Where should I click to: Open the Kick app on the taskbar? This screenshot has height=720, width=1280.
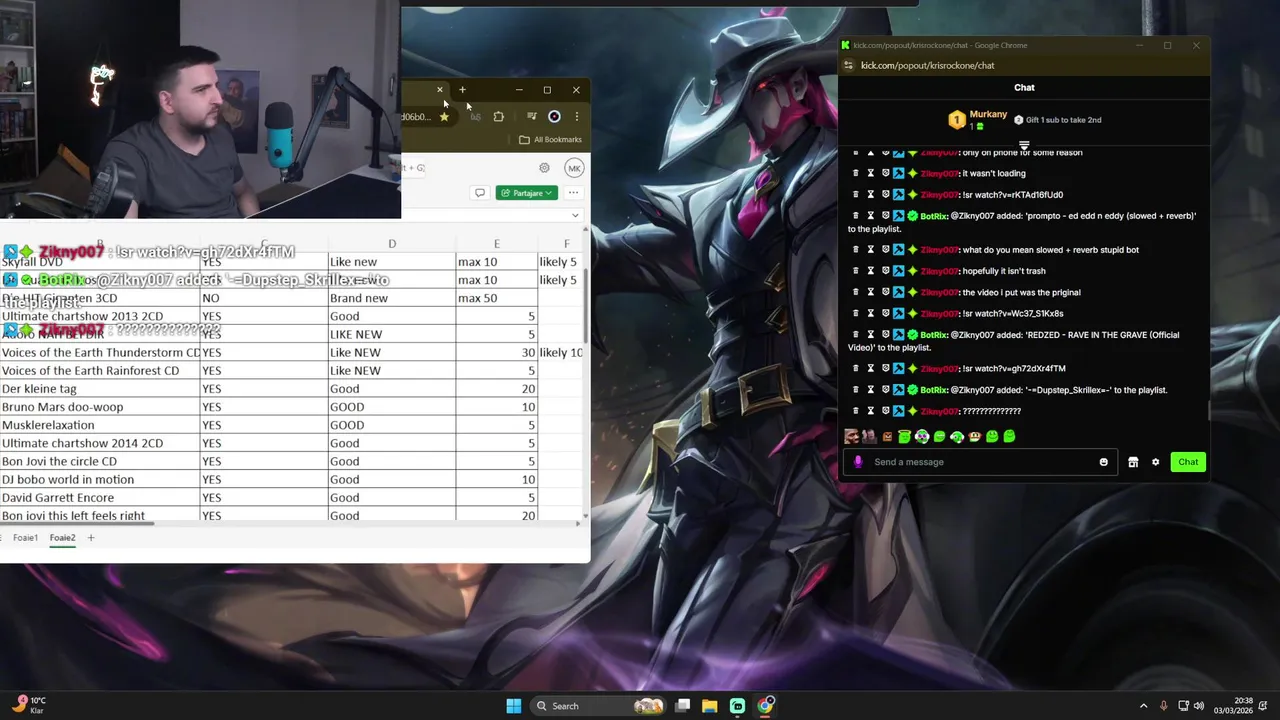click(737, 706)
